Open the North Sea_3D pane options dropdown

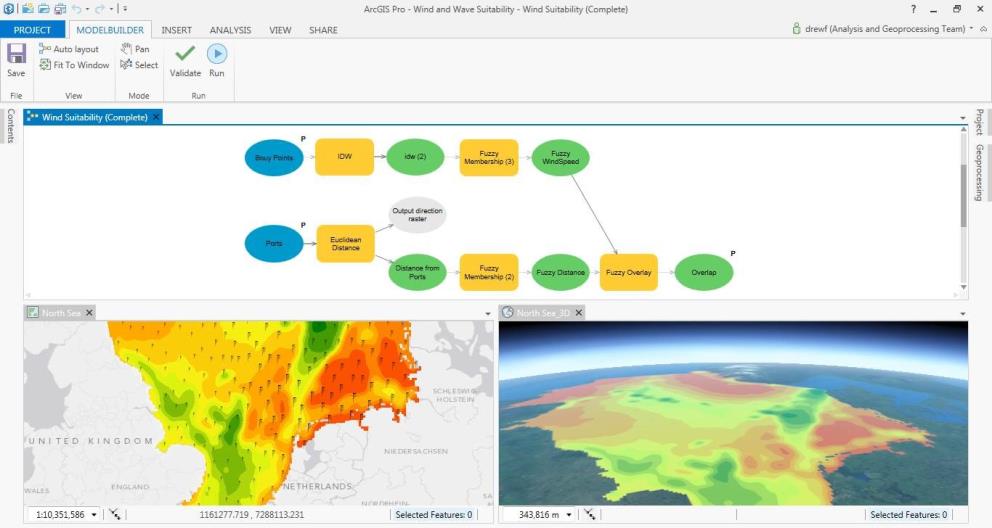coord(963,314)
